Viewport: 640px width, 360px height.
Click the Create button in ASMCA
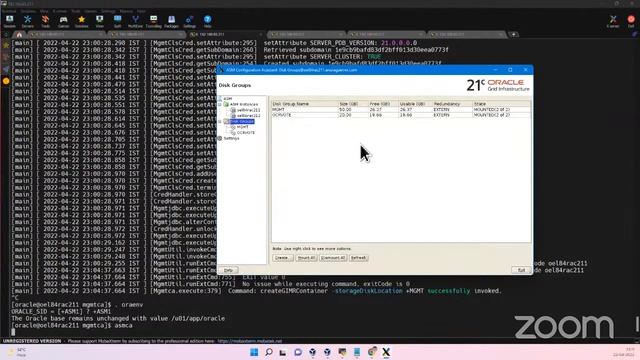tap(282, 258)
